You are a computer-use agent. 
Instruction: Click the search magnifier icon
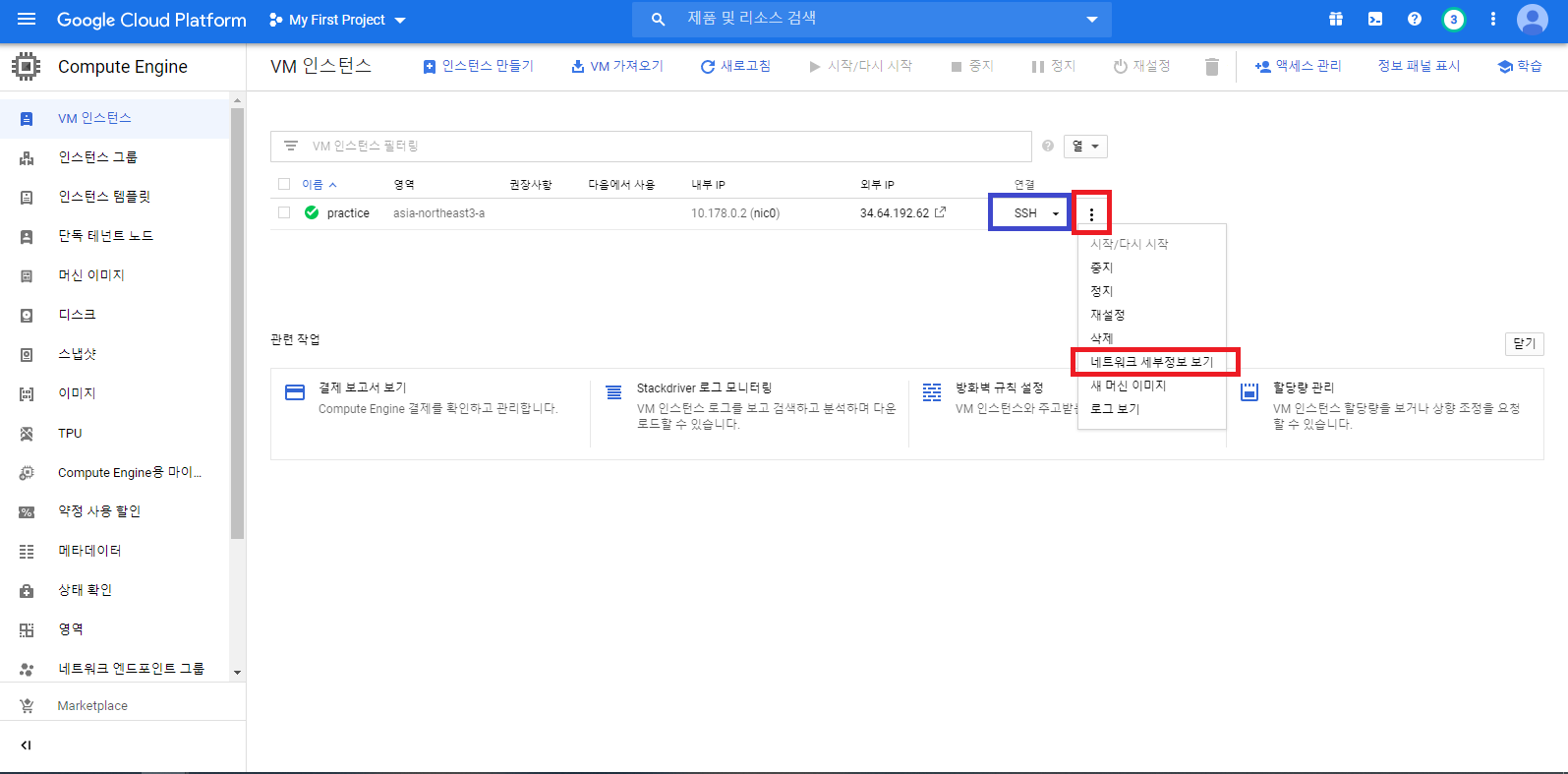(658, 20)
